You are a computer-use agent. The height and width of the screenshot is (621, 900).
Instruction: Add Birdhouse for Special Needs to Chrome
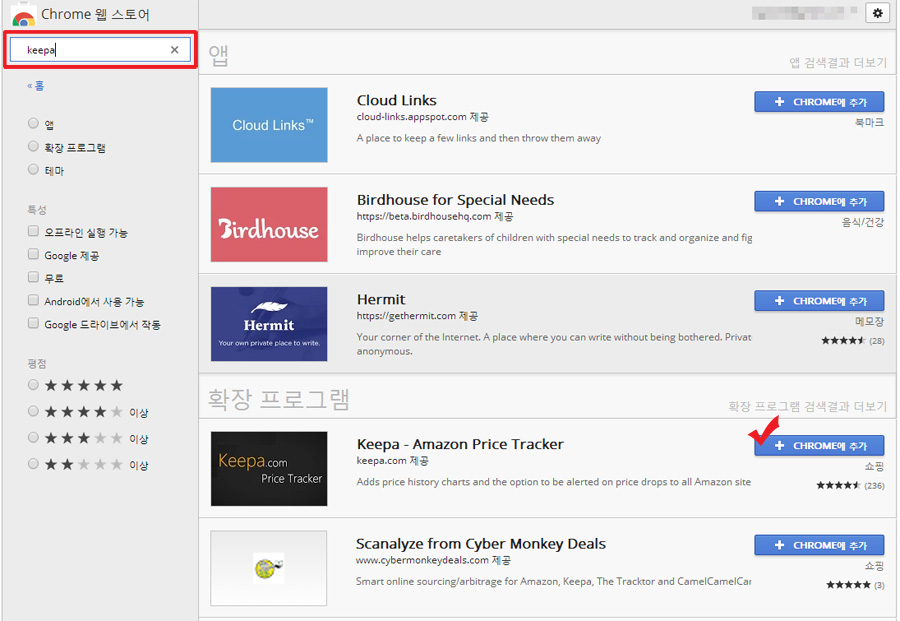pyautogui.click(x=819, y=201)
